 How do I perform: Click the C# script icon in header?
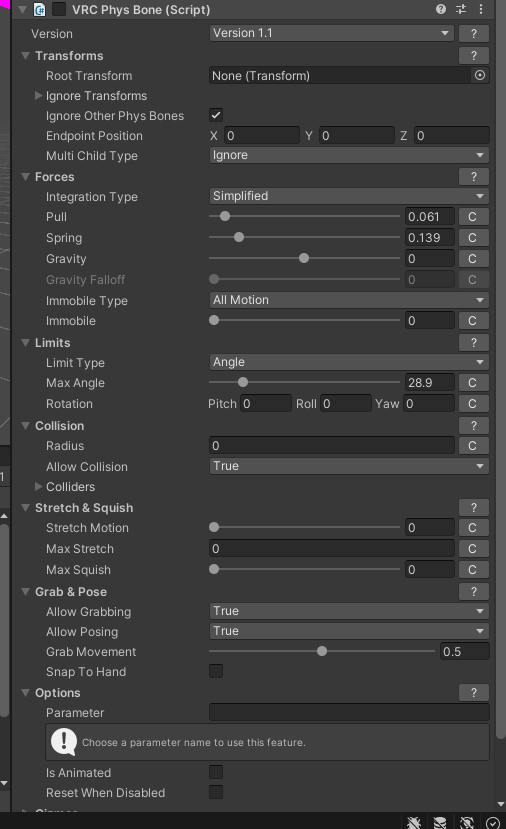[39, 10]
